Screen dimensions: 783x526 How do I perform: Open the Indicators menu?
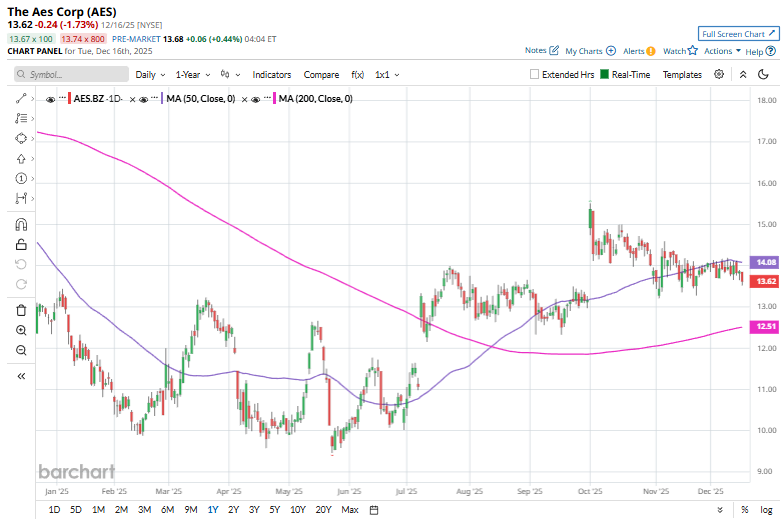point(272,74)
